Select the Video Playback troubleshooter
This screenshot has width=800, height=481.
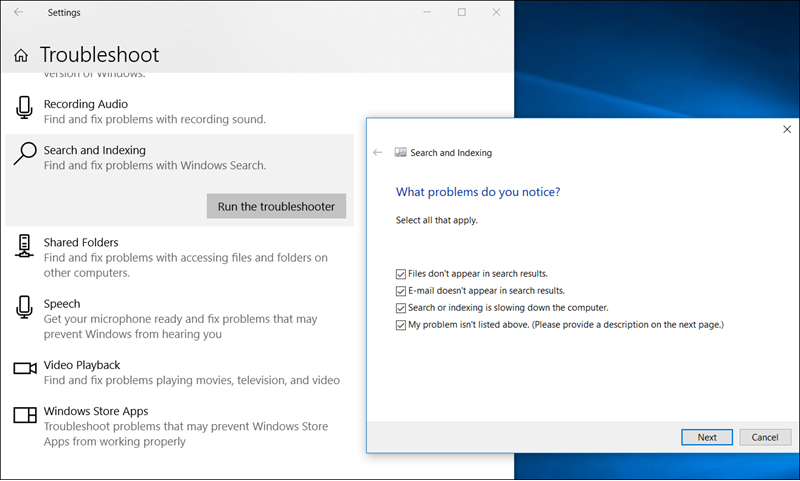coord(179,372)
